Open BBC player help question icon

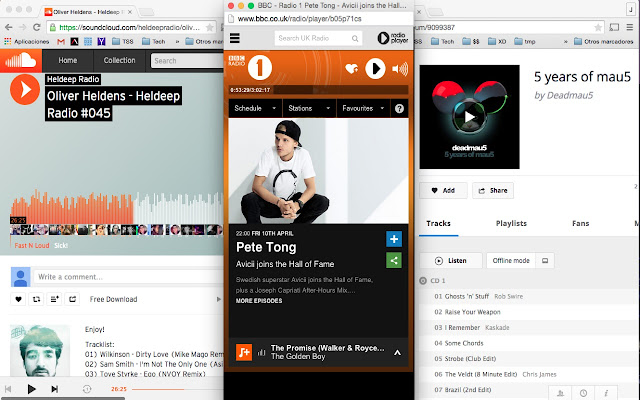(400, 109)
